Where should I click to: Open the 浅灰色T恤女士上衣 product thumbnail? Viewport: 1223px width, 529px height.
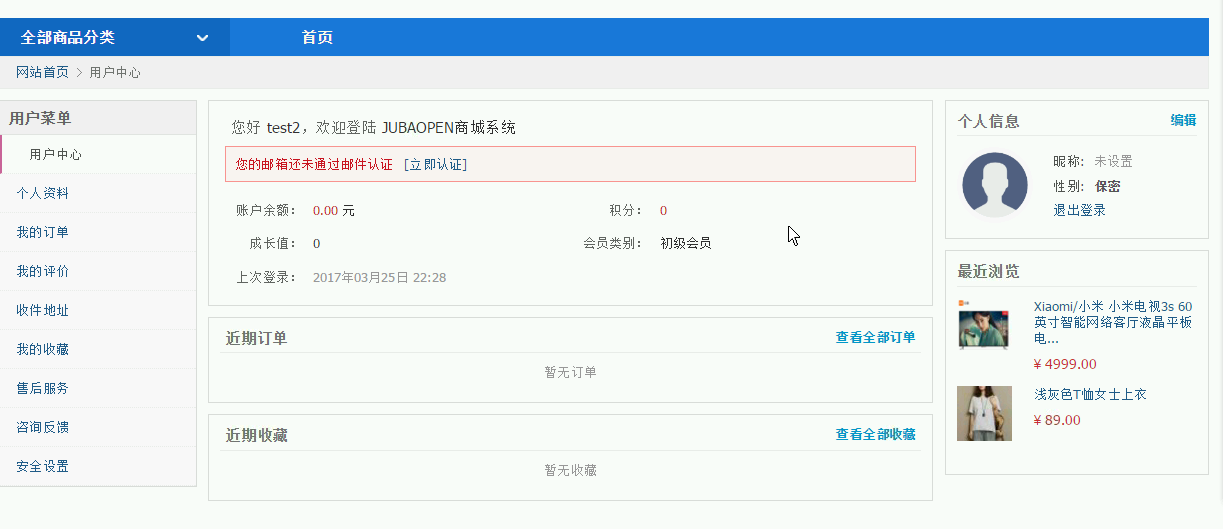pos(984,413)
